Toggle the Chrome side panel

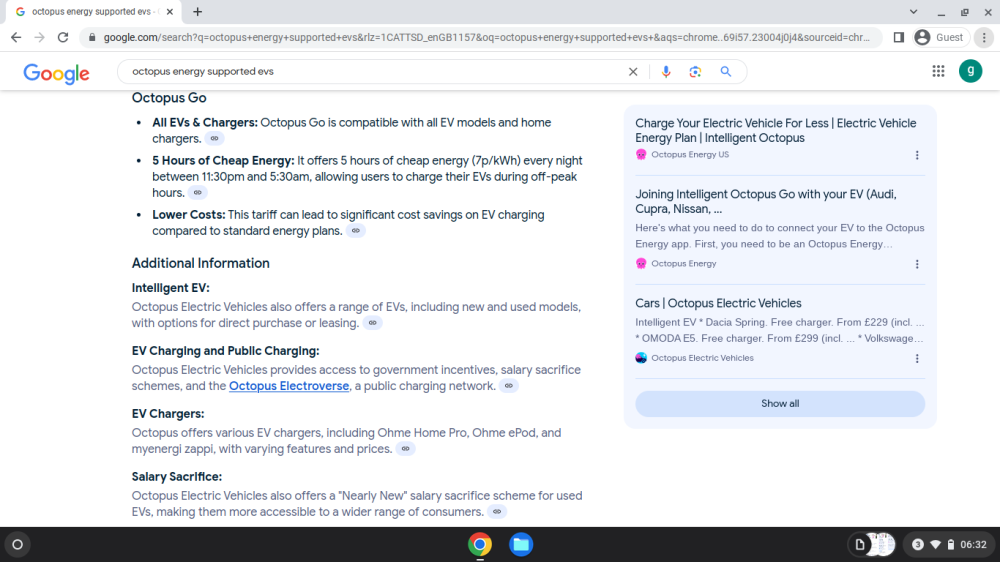click(x=899, y=38)
